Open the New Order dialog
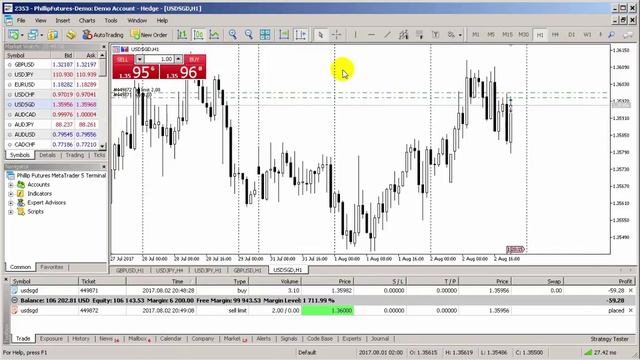Image resolution: width=640 pixels, height=360 pixels. pos(149,35)
